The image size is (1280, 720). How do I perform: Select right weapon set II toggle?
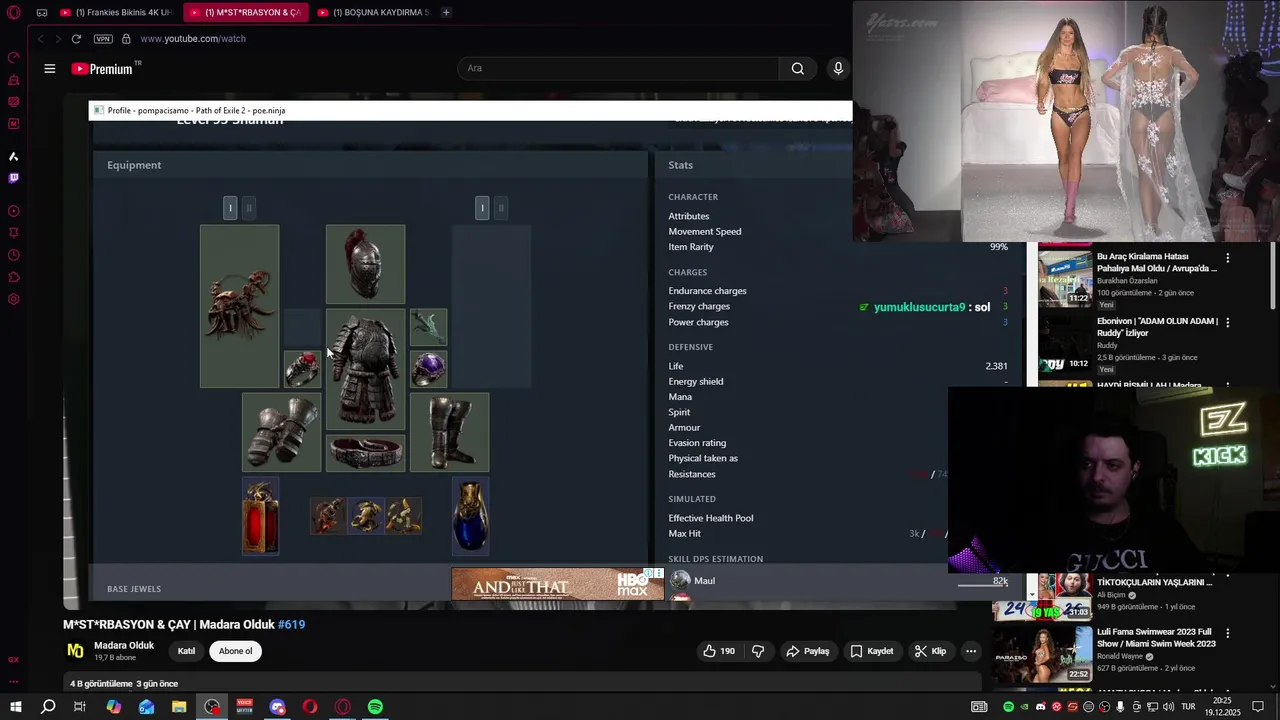coord(501,207)
